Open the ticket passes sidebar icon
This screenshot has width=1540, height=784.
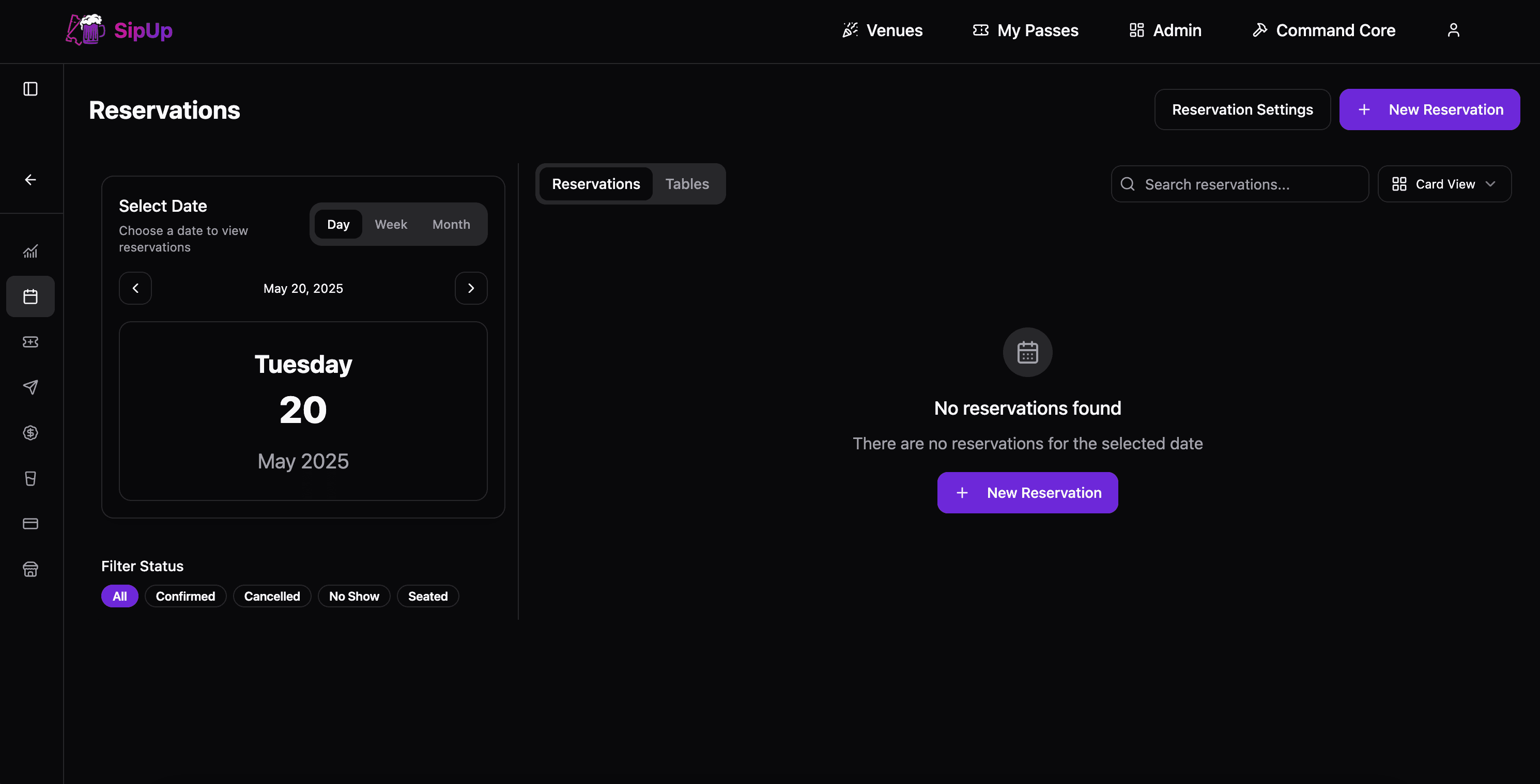30,342
